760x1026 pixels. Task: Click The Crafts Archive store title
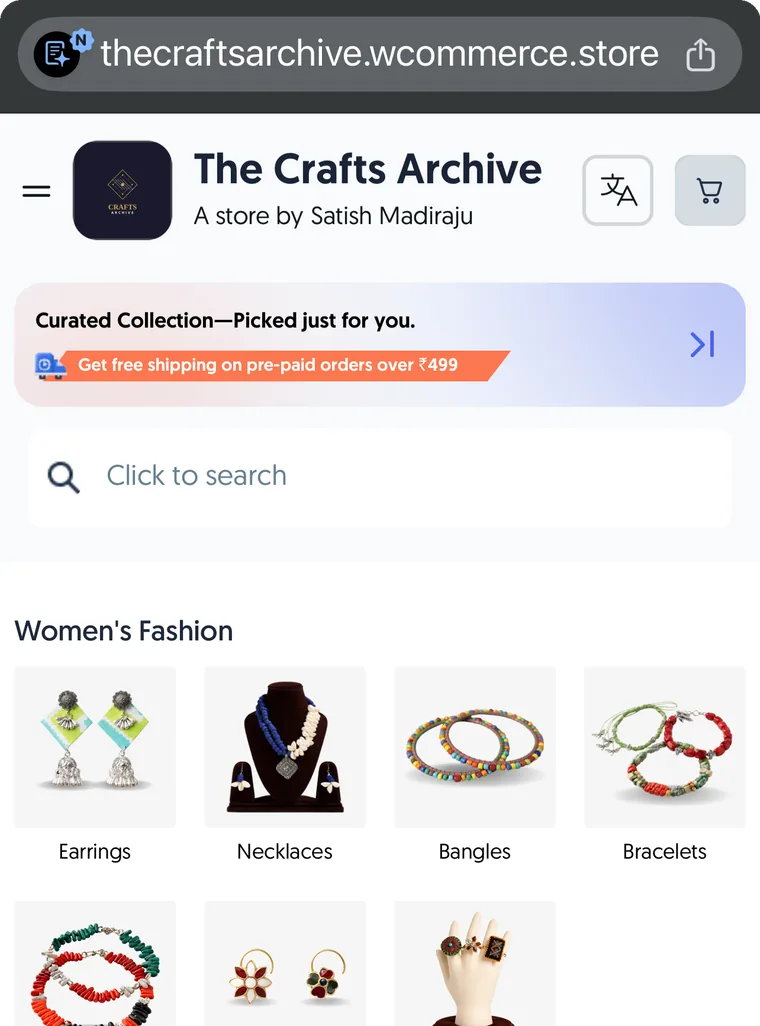click(368, 169)
